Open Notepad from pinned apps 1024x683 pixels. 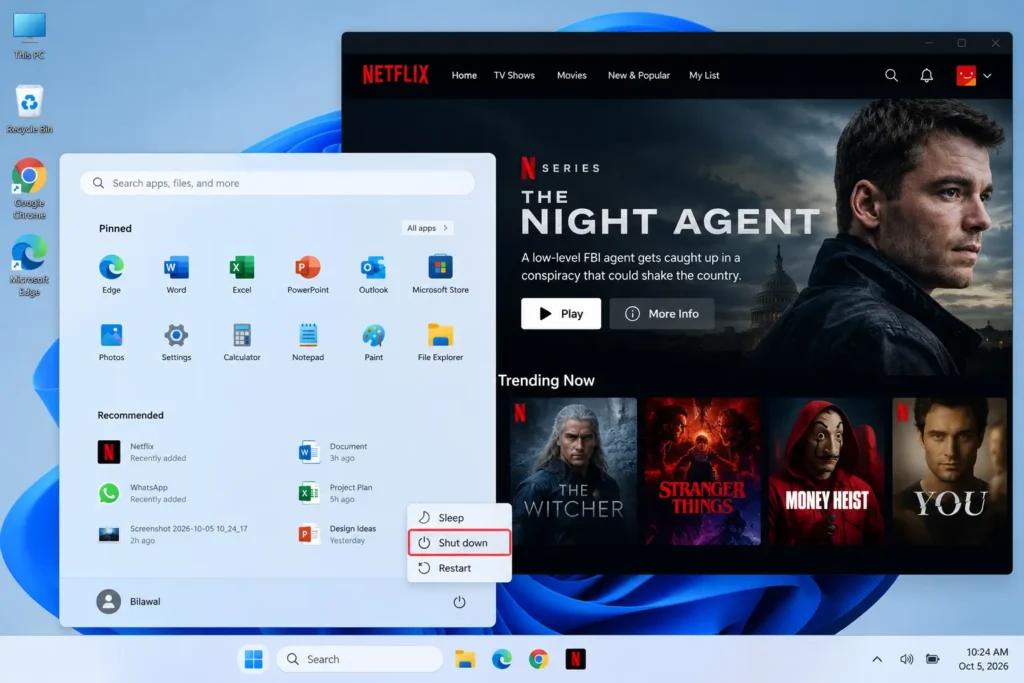308,342
